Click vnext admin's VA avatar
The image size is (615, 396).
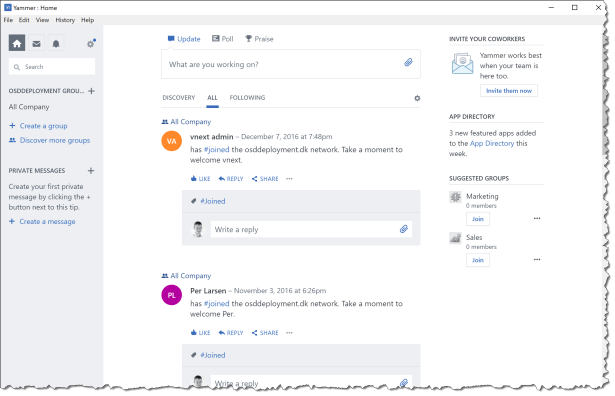(172, 141)
